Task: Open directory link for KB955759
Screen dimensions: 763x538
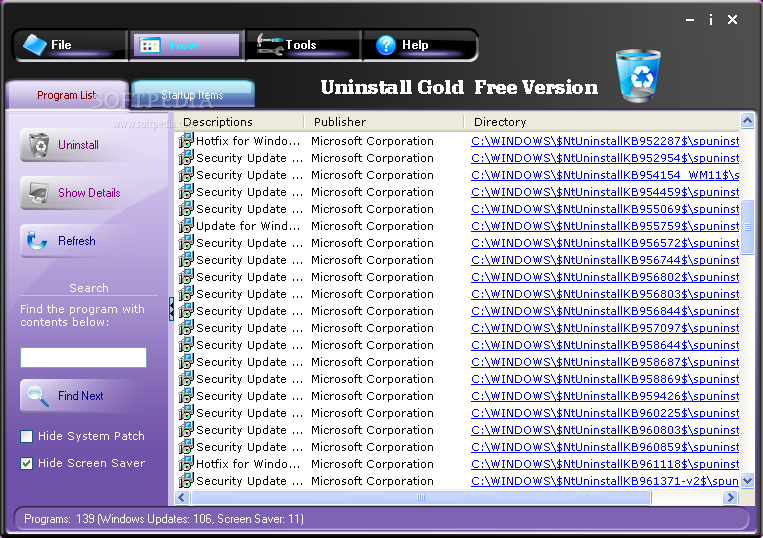Action: pyautogui.click(x=605, y=226)
